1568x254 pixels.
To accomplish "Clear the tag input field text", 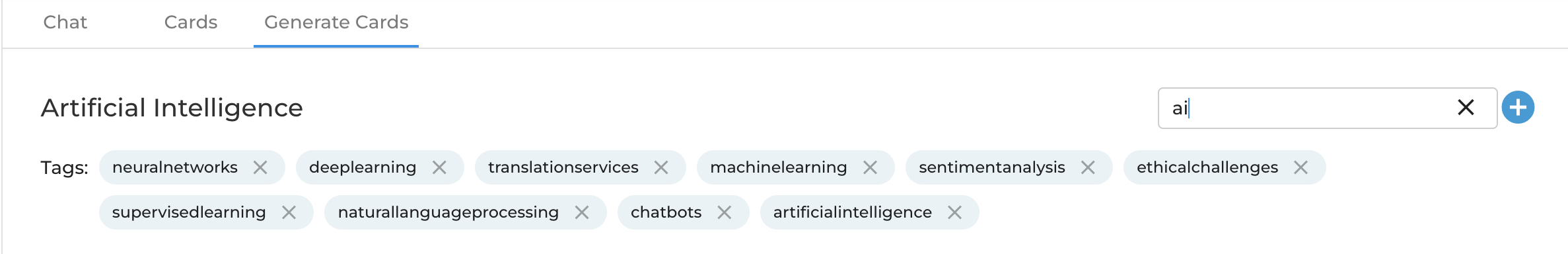I will click(x=1466, y=107).
